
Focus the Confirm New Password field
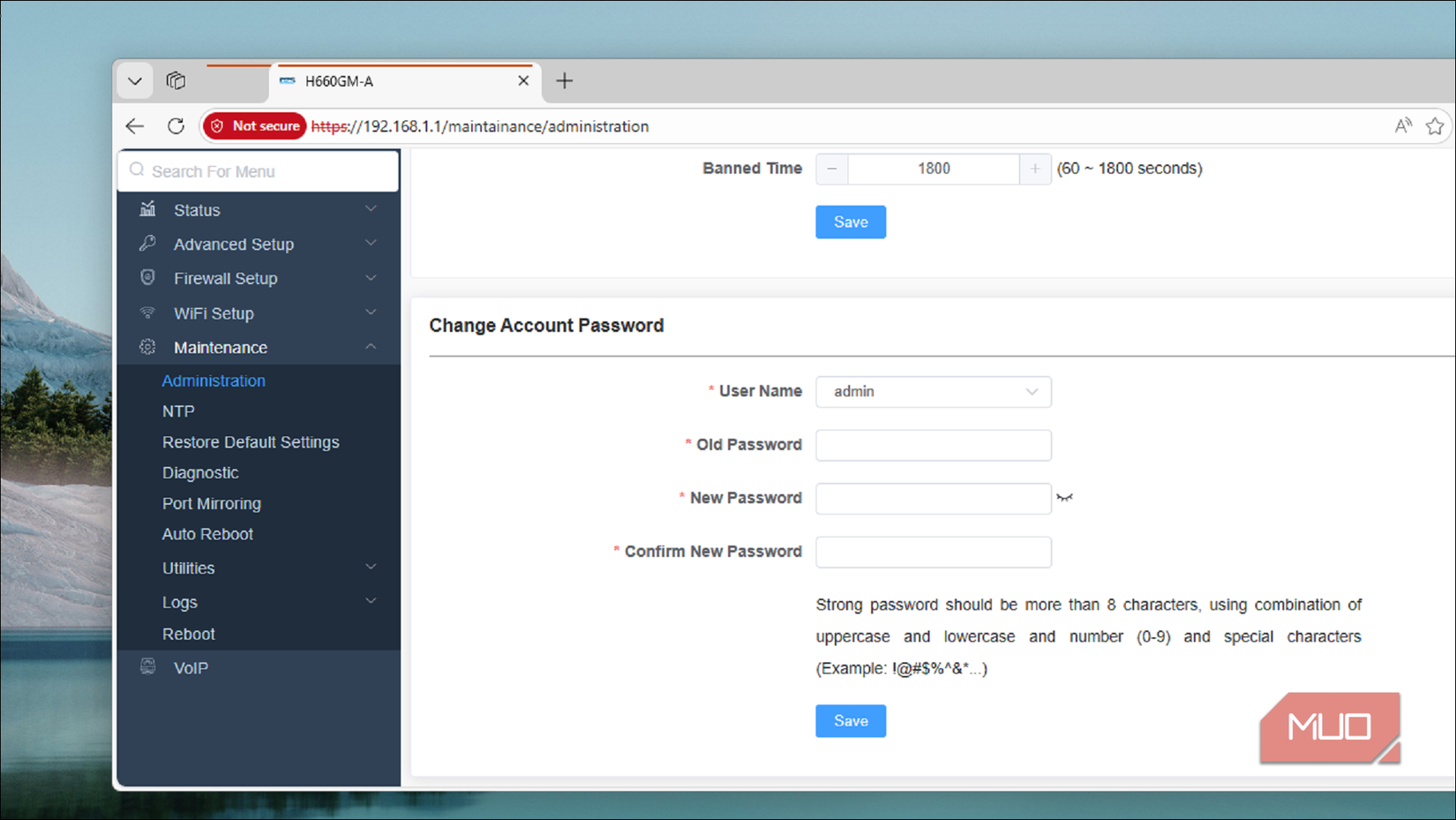[934, 553]
